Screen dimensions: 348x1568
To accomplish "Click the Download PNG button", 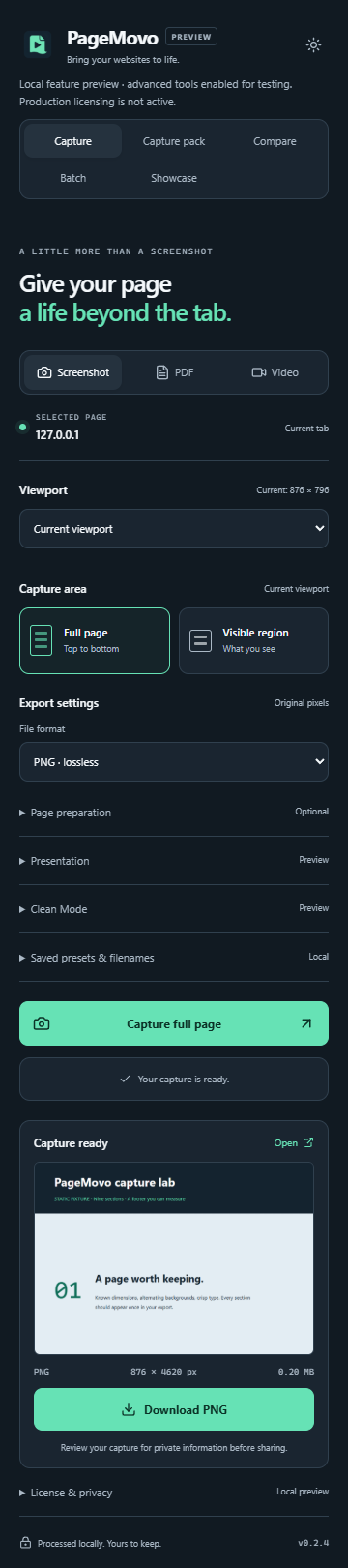I will click(x=174, y=1409).
